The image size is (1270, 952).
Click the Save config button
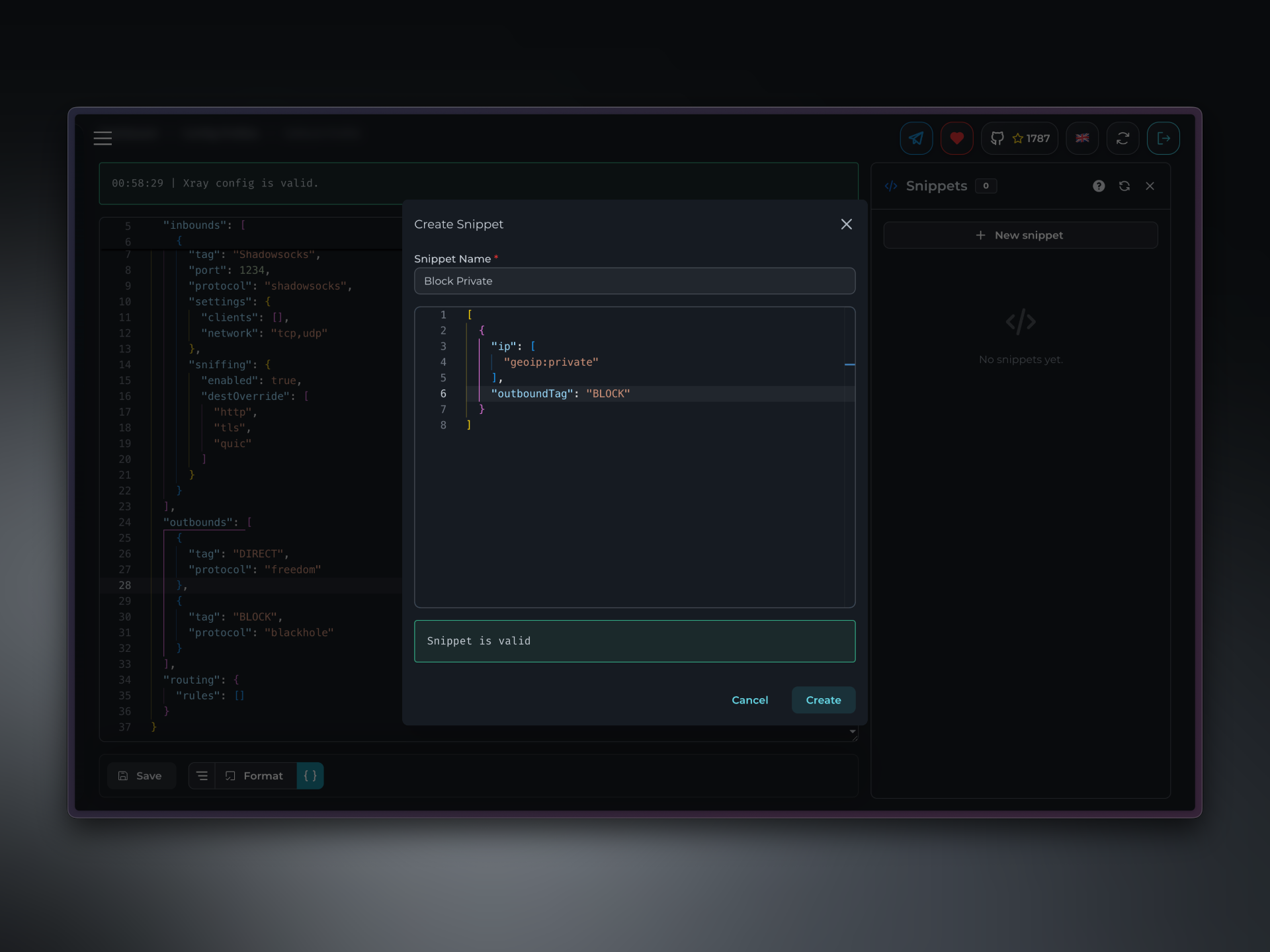click(x=140, y=775)
